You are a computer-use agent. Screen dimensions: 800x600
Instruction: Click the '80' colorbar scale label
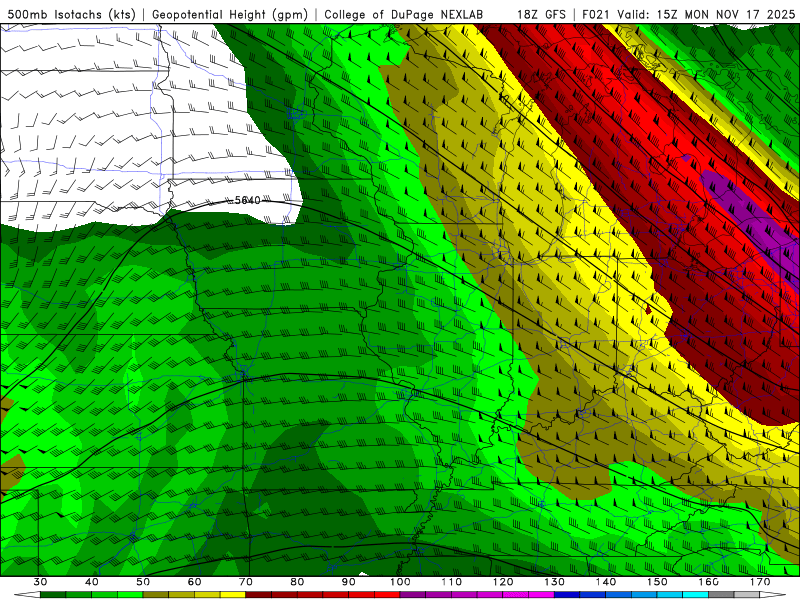297,582
